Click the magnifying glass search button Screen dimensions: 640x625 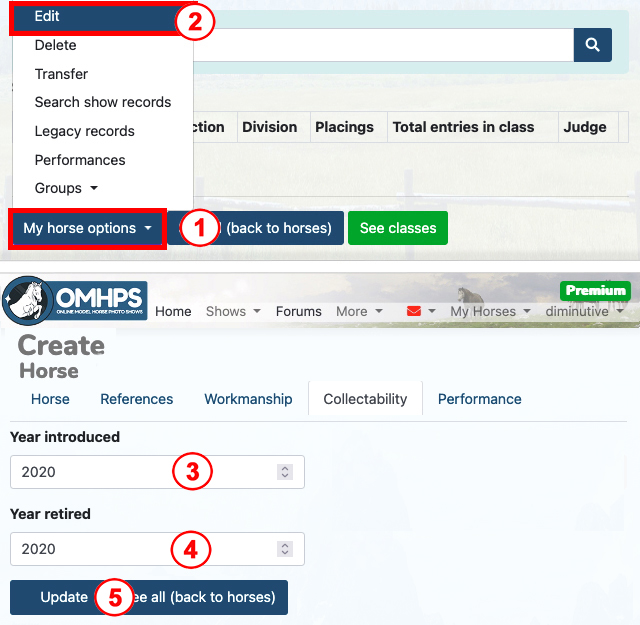[x=592, y=45]
